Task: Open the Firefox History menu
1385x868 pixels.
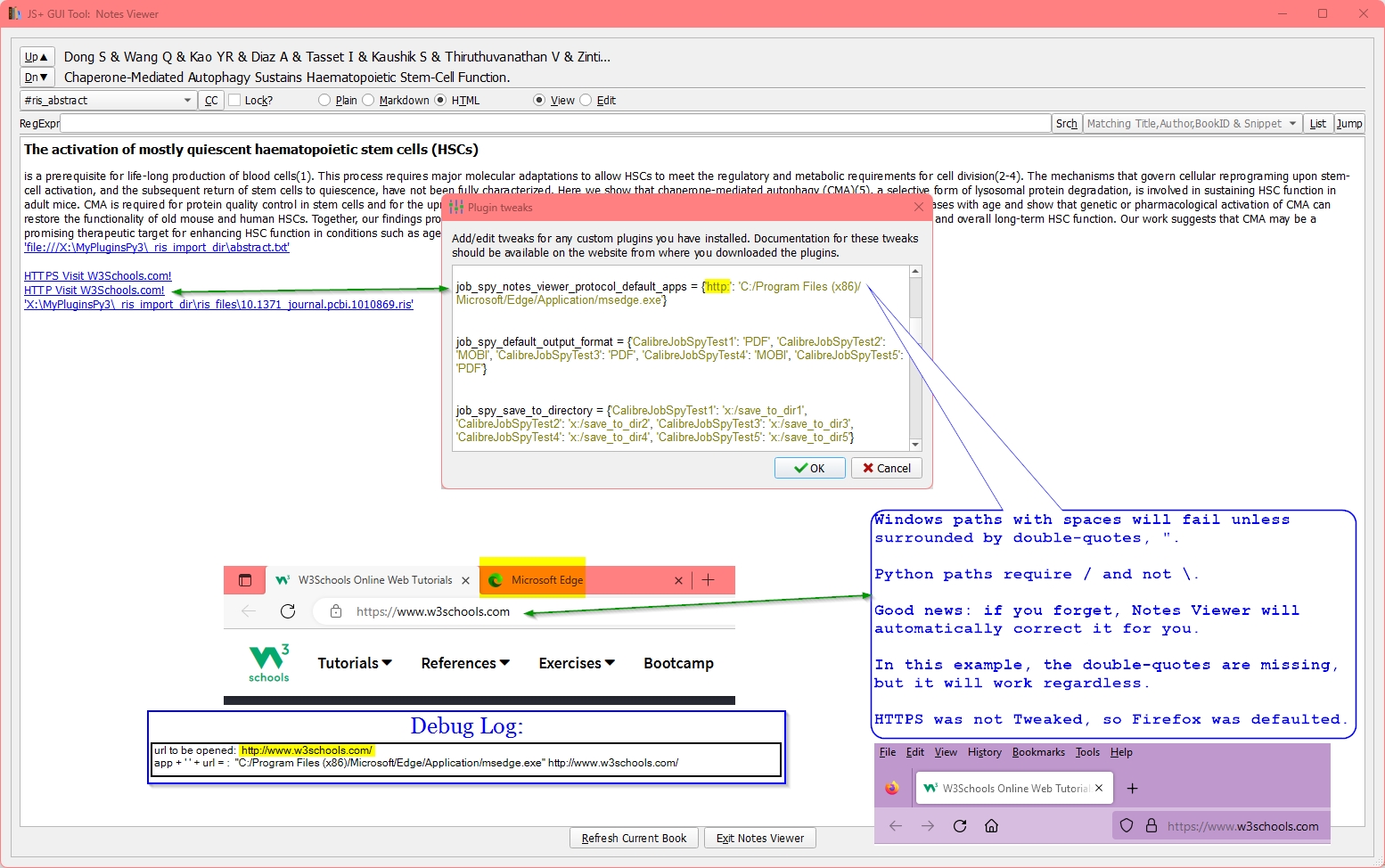Action: pos(985,752)
